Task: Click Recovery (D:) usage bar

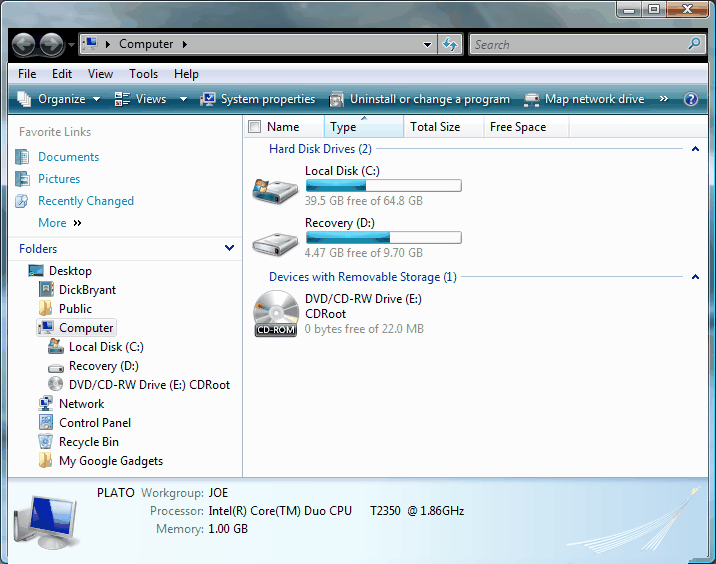Action: pyautogui.click(x=384, y=237)
